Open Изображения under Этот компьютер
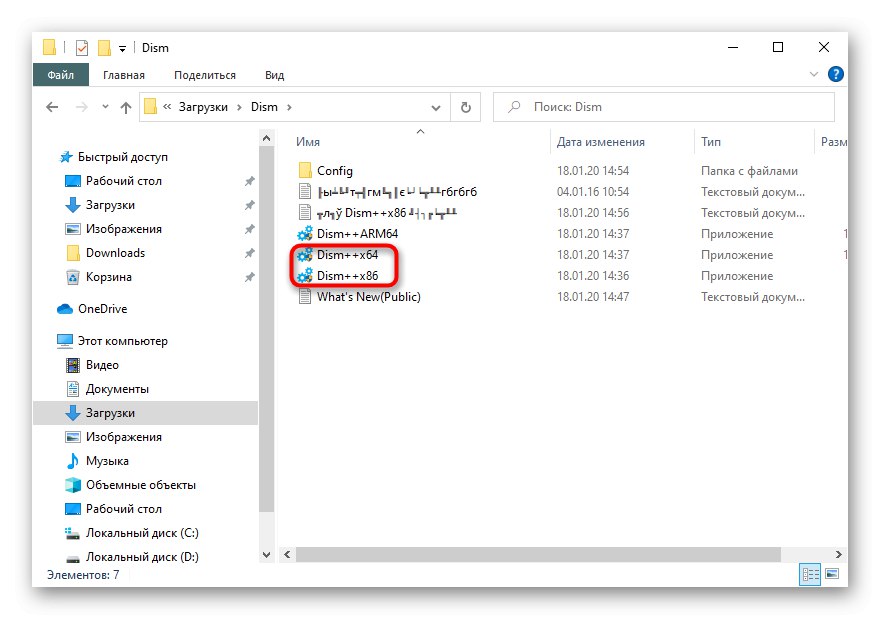The image size is (880, 619). tap(123, 437)
